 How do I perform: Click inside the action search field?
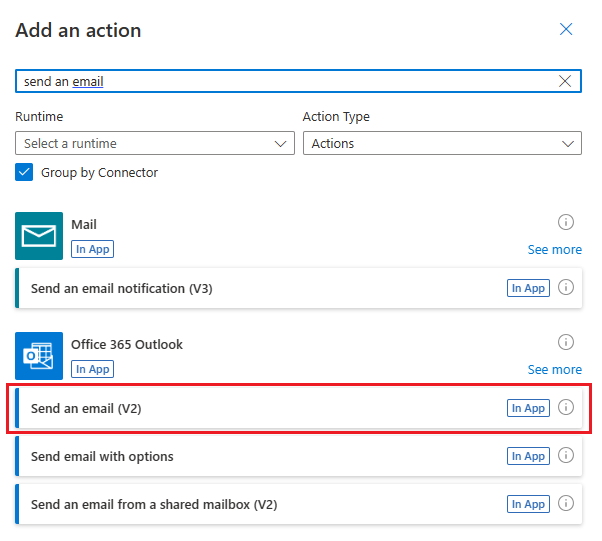tap(280, 81)
